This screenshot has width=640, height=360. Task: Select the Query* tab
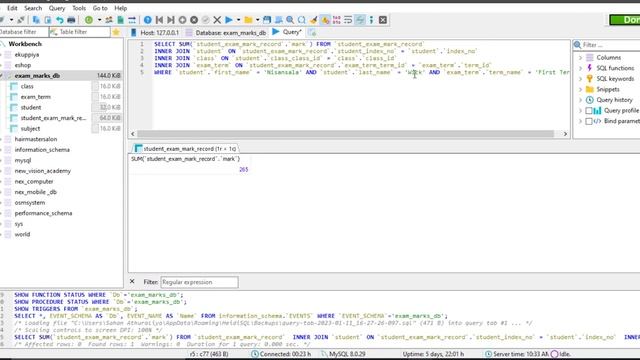pos(287,32)
